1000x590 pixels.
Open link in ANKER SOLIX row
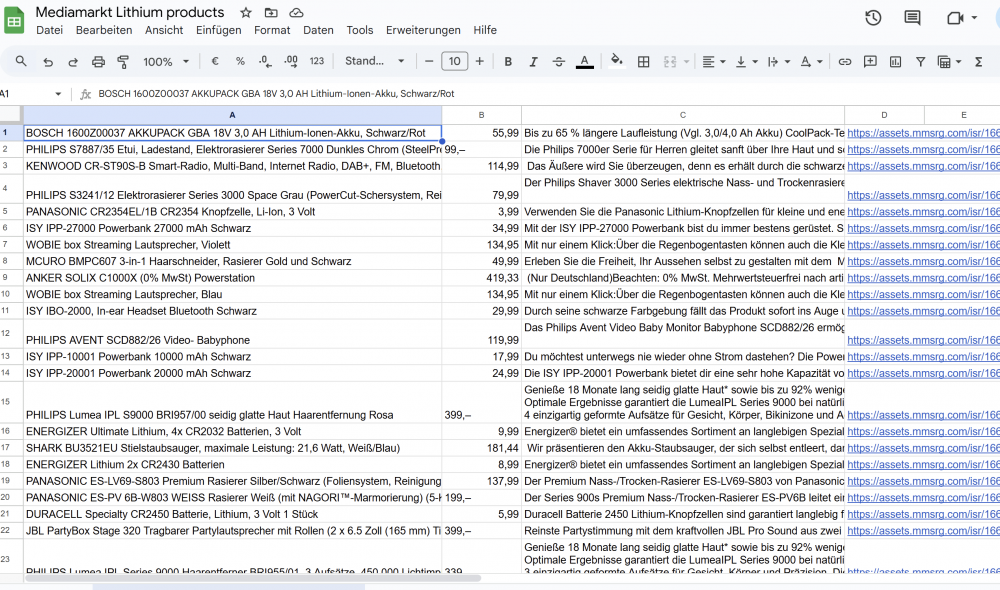coord(923,277)
